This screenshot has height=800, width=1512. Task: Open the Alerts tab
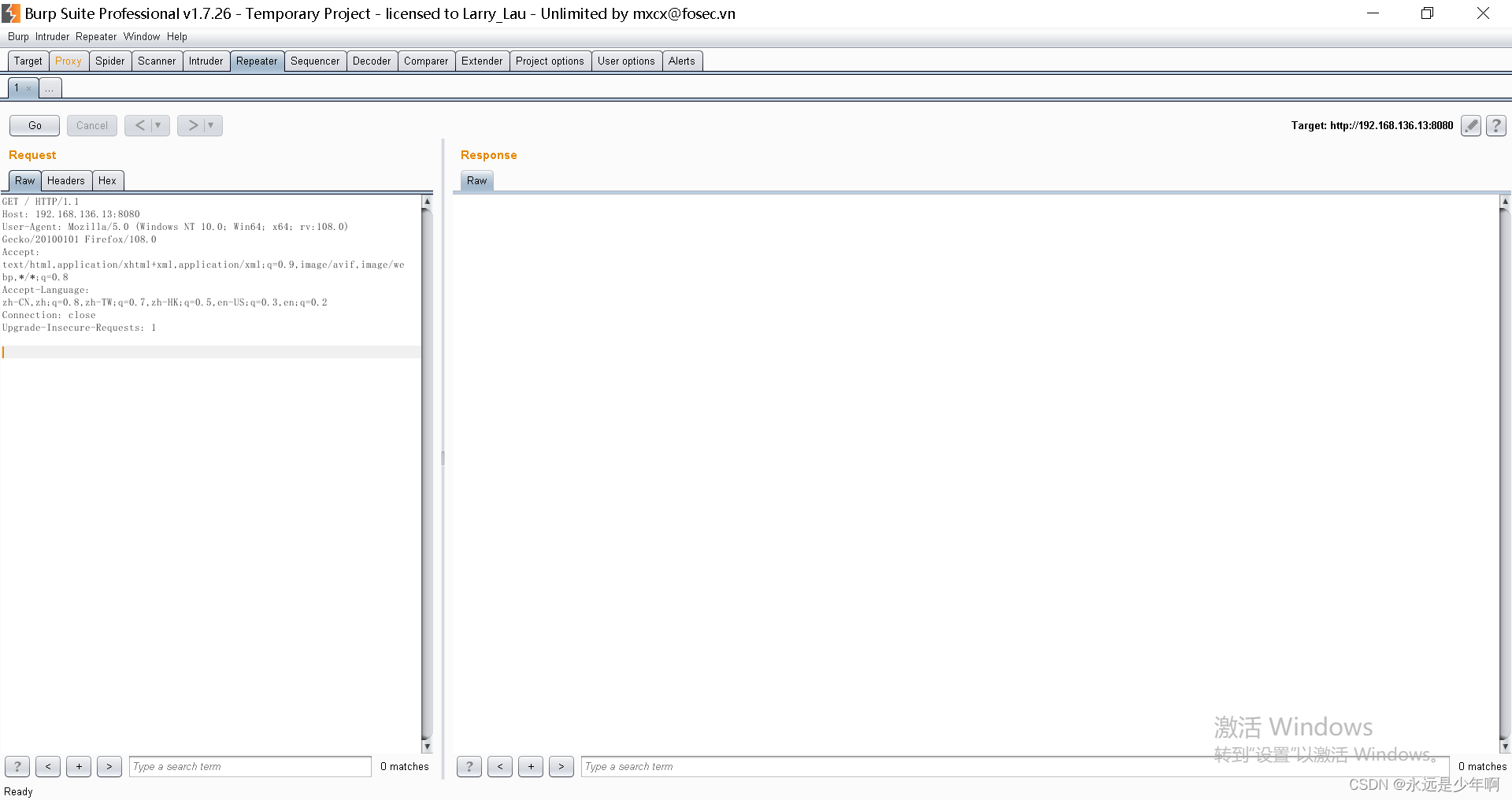(682, 61)
